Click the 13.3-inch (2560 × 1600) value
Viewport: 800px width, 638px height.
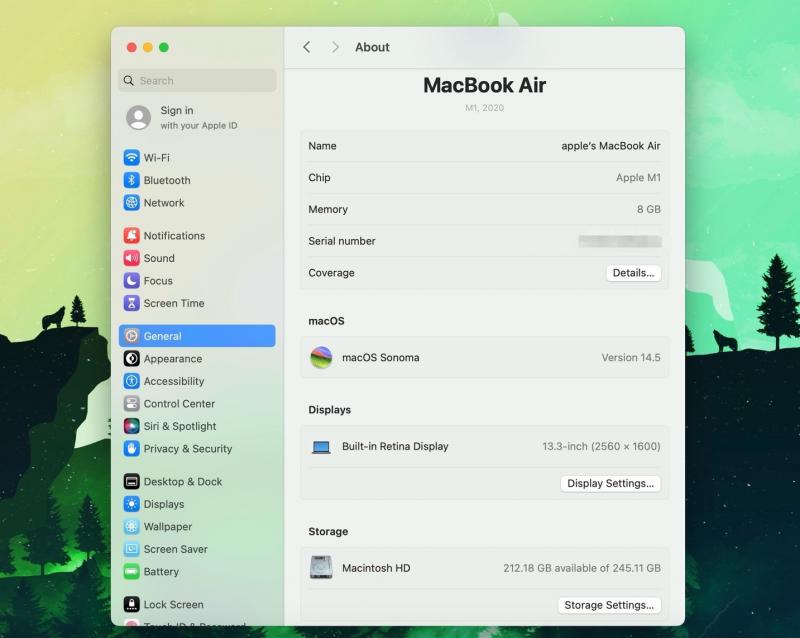(x=601, y=446)
